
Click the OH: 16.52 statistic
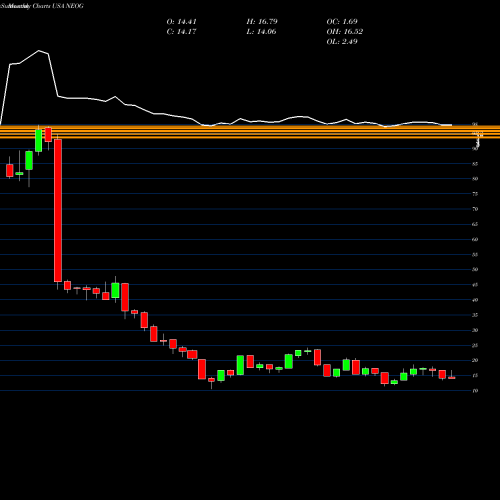345,32
